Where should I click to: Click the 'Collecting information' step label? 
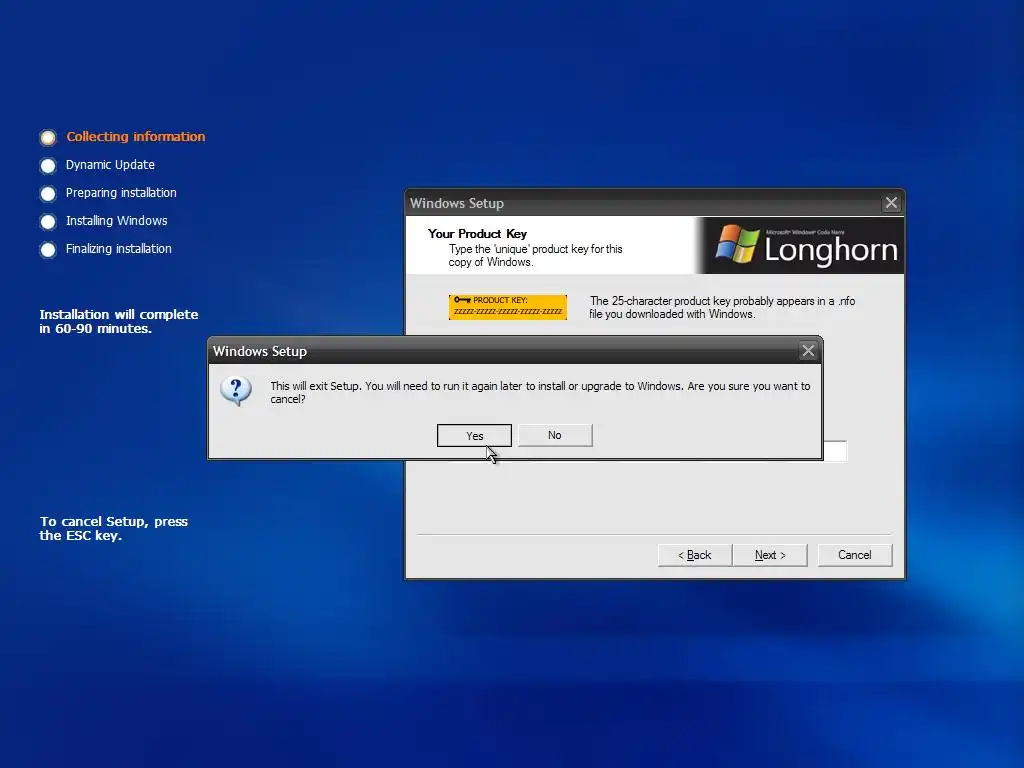136,136
